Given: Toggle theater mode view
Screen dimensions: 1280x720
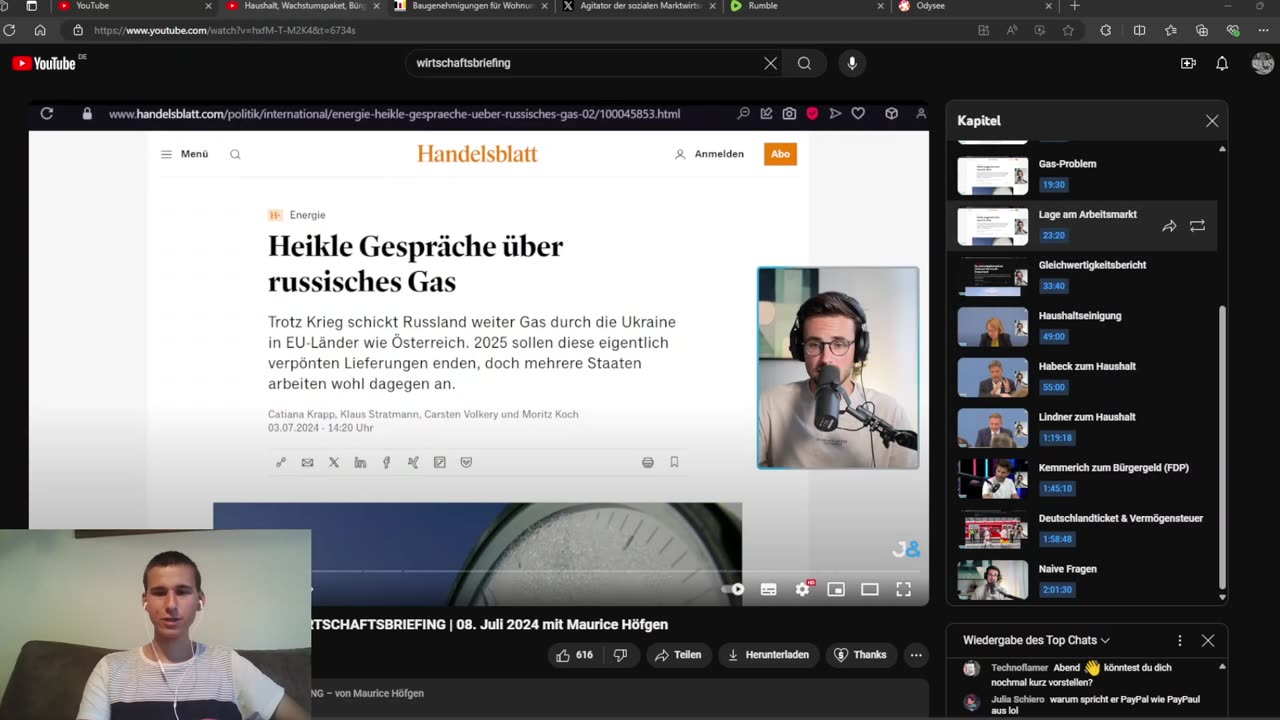Looking at the screenshot, I should [x=870, y=589].
